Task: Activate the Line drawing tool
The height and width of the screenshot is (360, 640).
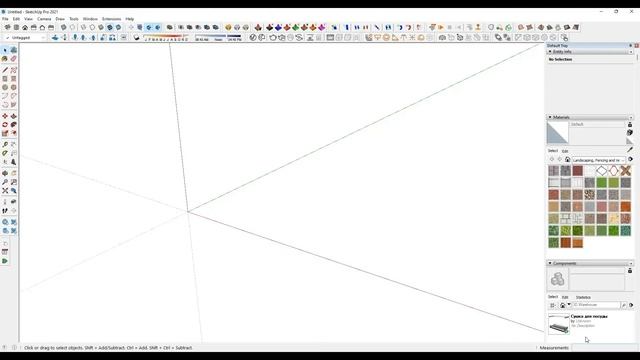Action: (5, 70)
